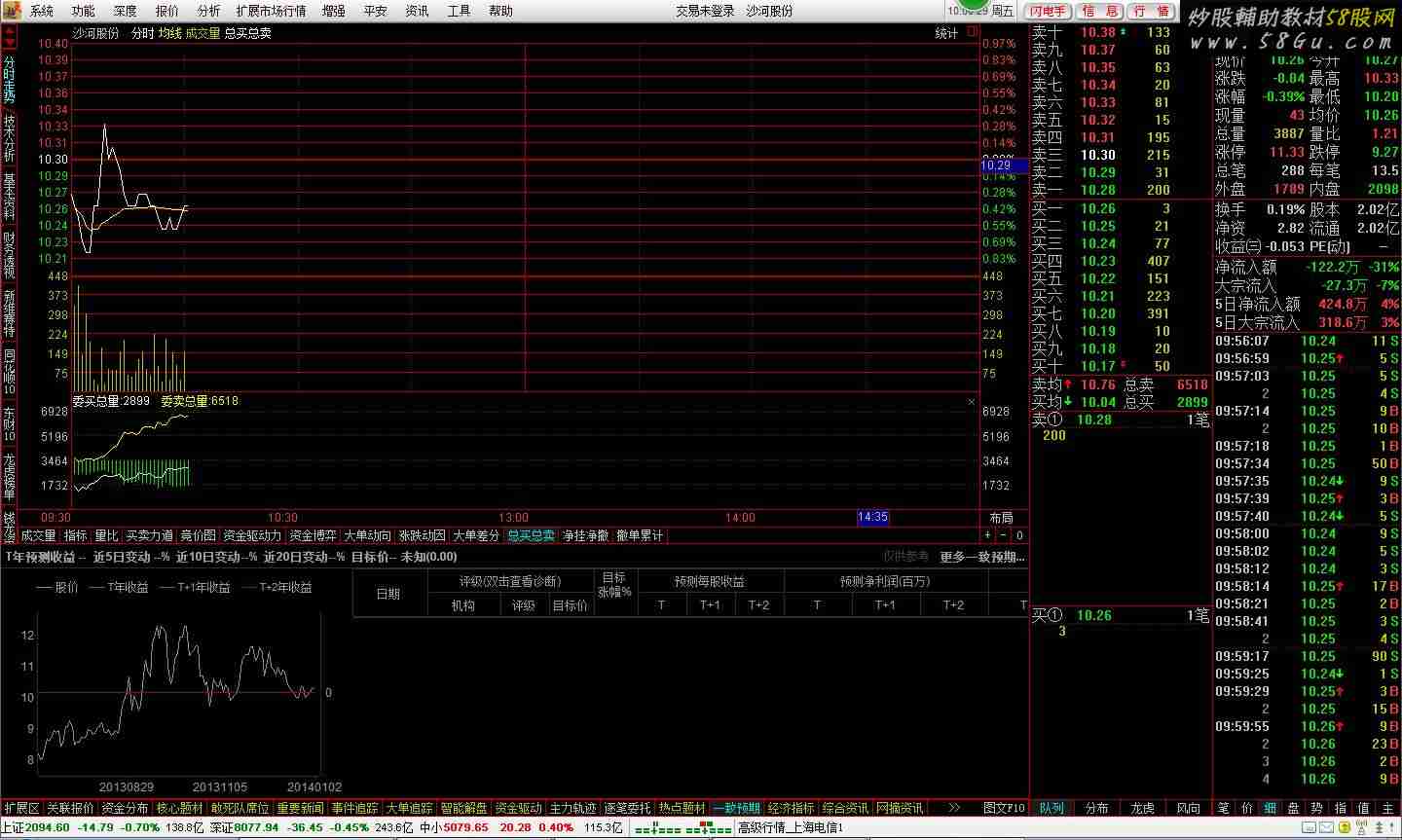Select the 龙虎 tab under the order book
Viewport: 1402px width, 840px height.
click(1143, 808)
